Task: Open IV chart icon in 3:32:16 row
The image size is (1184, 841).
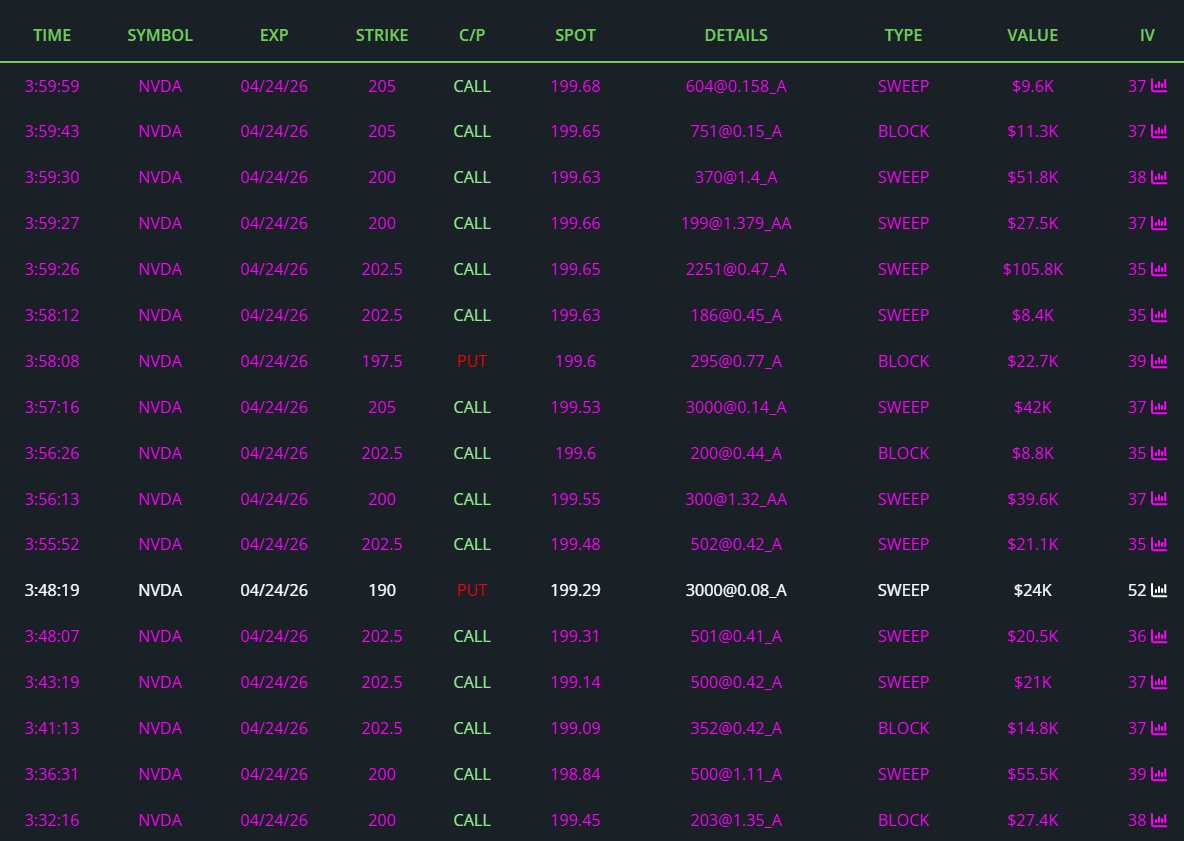Action: tap(1158, 820)
